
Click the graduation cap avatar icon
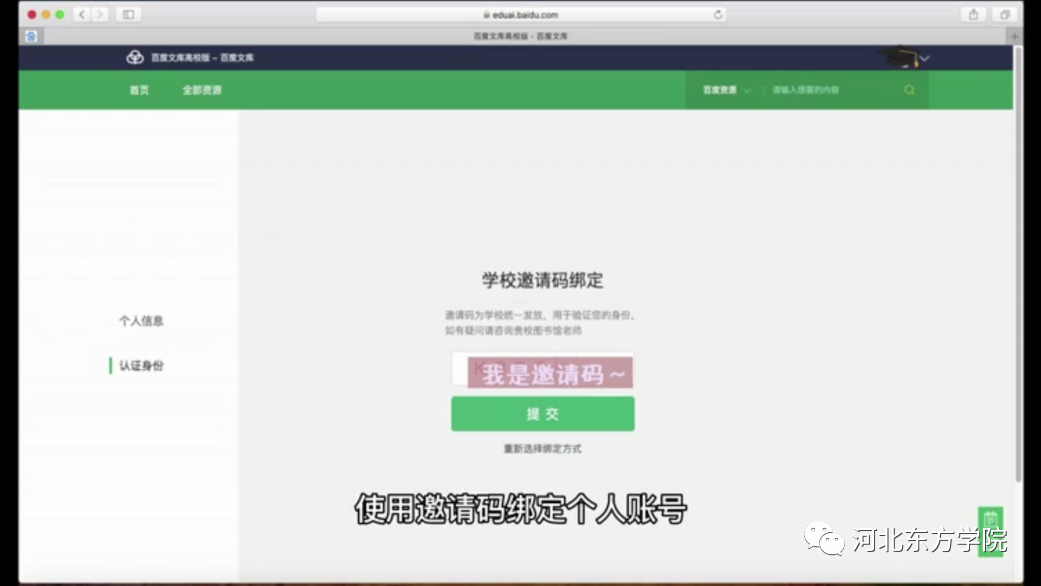click(x=899, y=55)
